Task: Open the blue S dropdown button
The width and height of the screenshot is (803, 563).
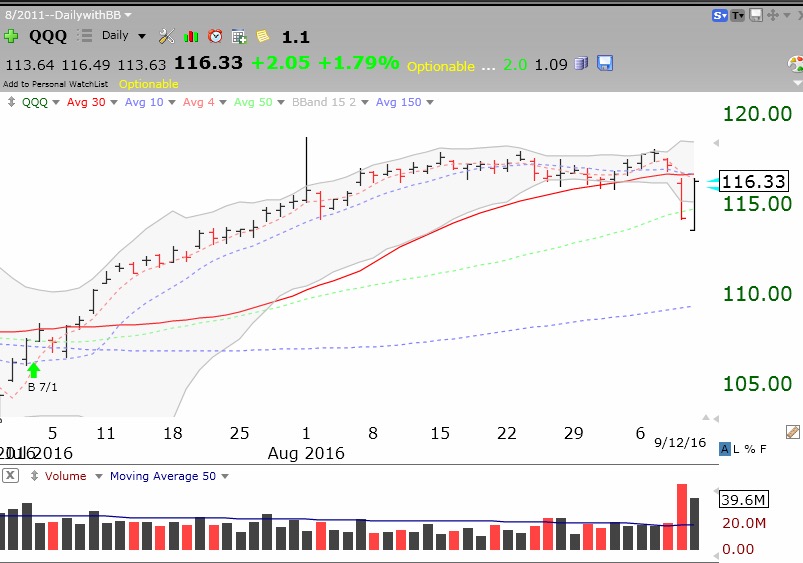Action: coord(720,15)
